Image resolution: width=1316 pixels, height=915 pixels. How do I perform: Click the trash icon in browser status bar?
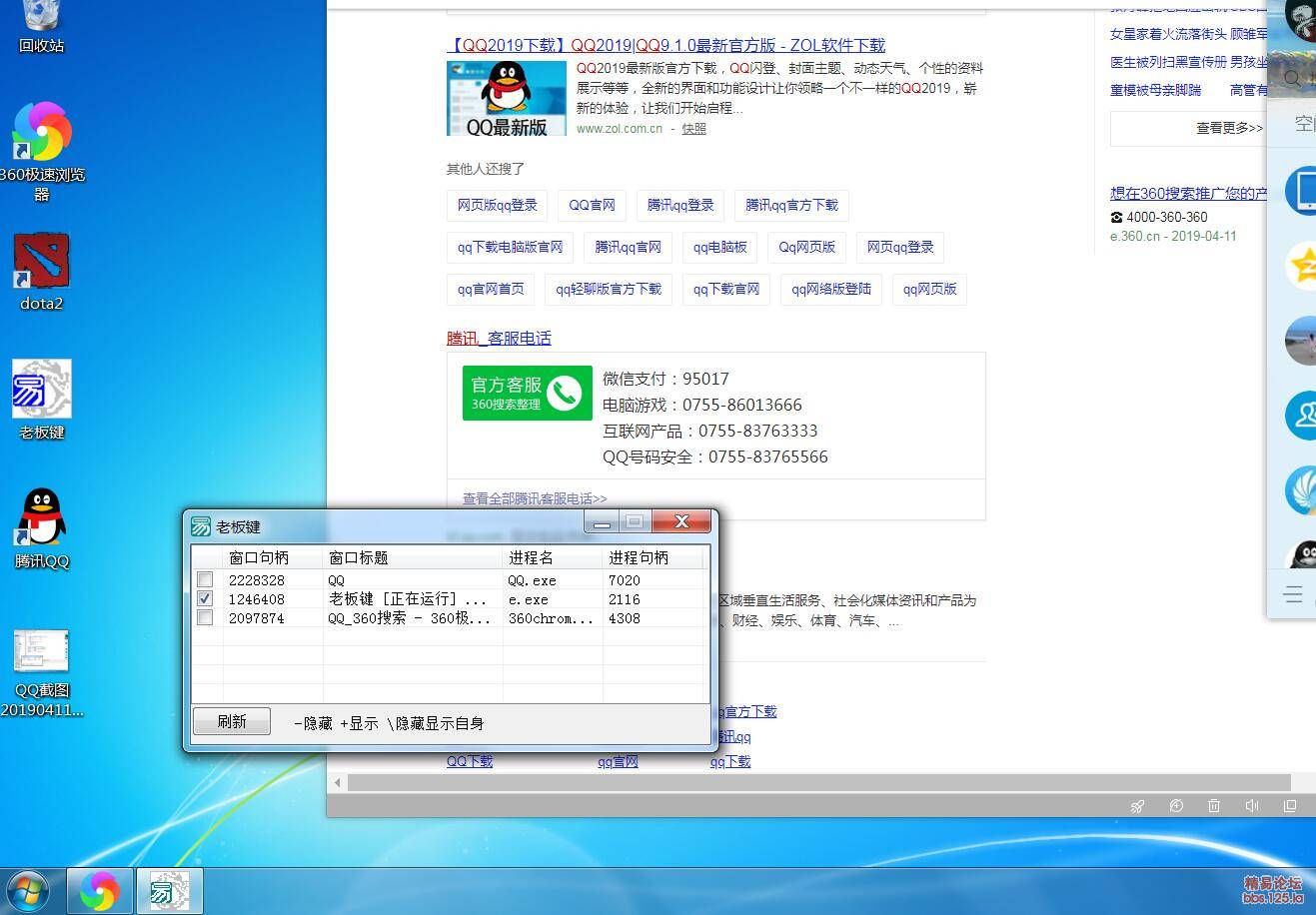[1214, 806]
